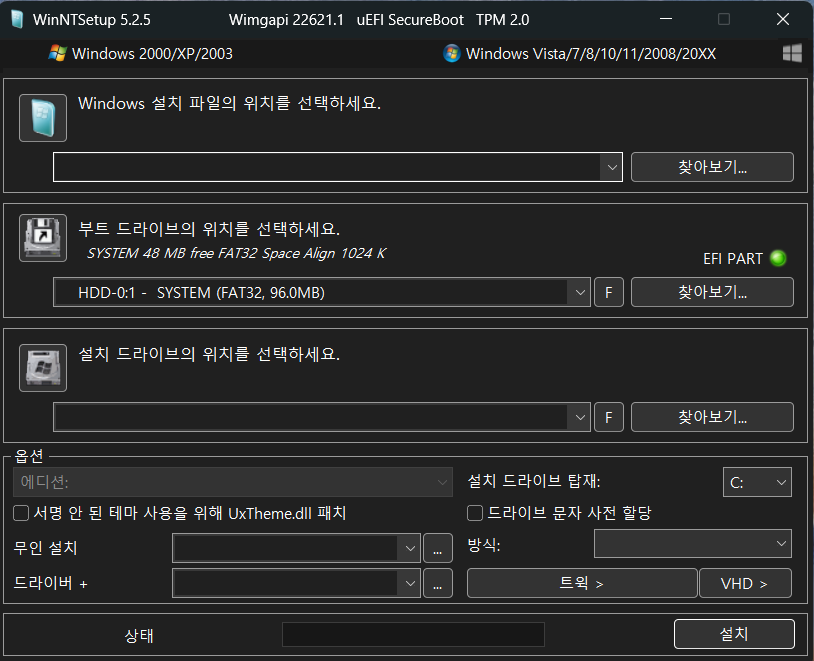Click the 드라이버 + label

[x=50, y=583]
